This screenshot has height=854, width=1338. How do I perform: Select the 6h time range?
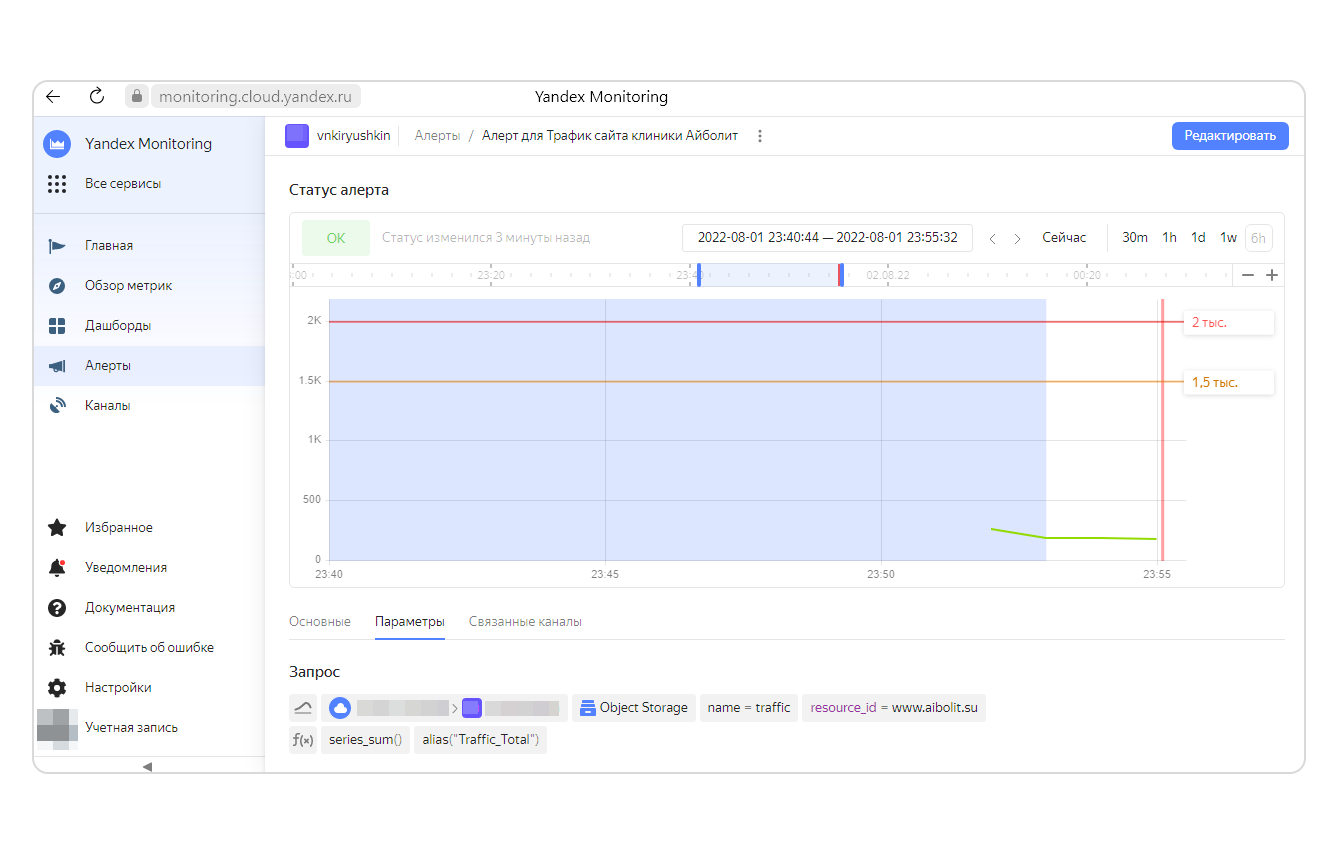[x=1259, y=238]
